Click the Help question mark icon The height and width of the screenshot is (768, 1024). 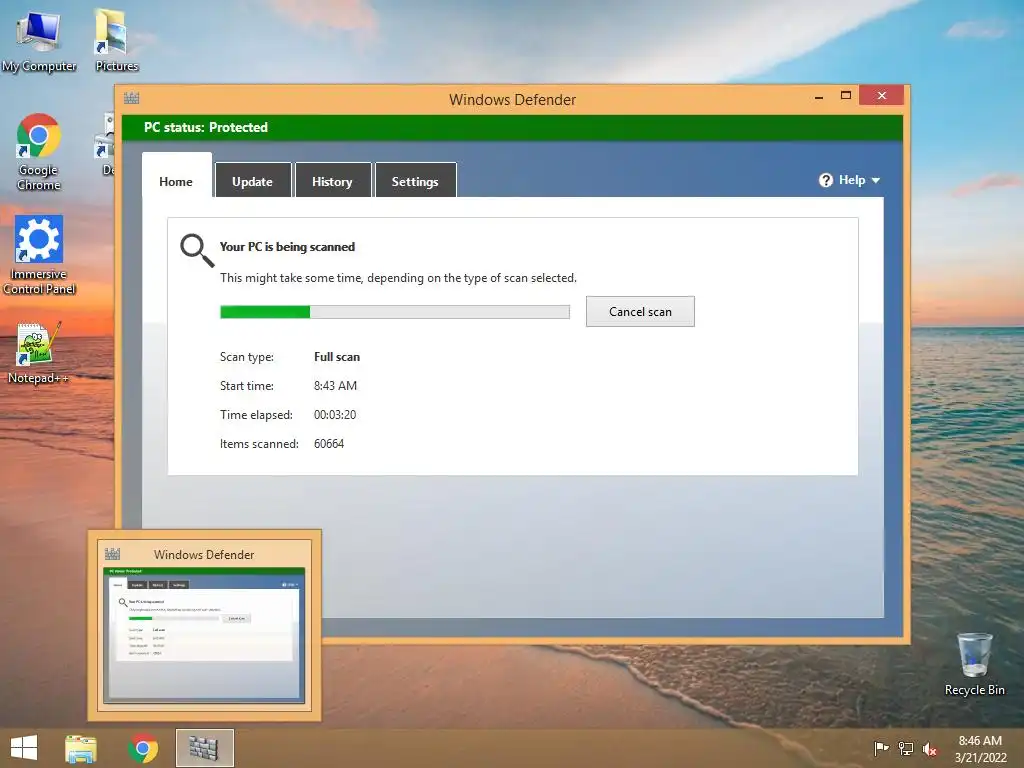coord(826,180)
